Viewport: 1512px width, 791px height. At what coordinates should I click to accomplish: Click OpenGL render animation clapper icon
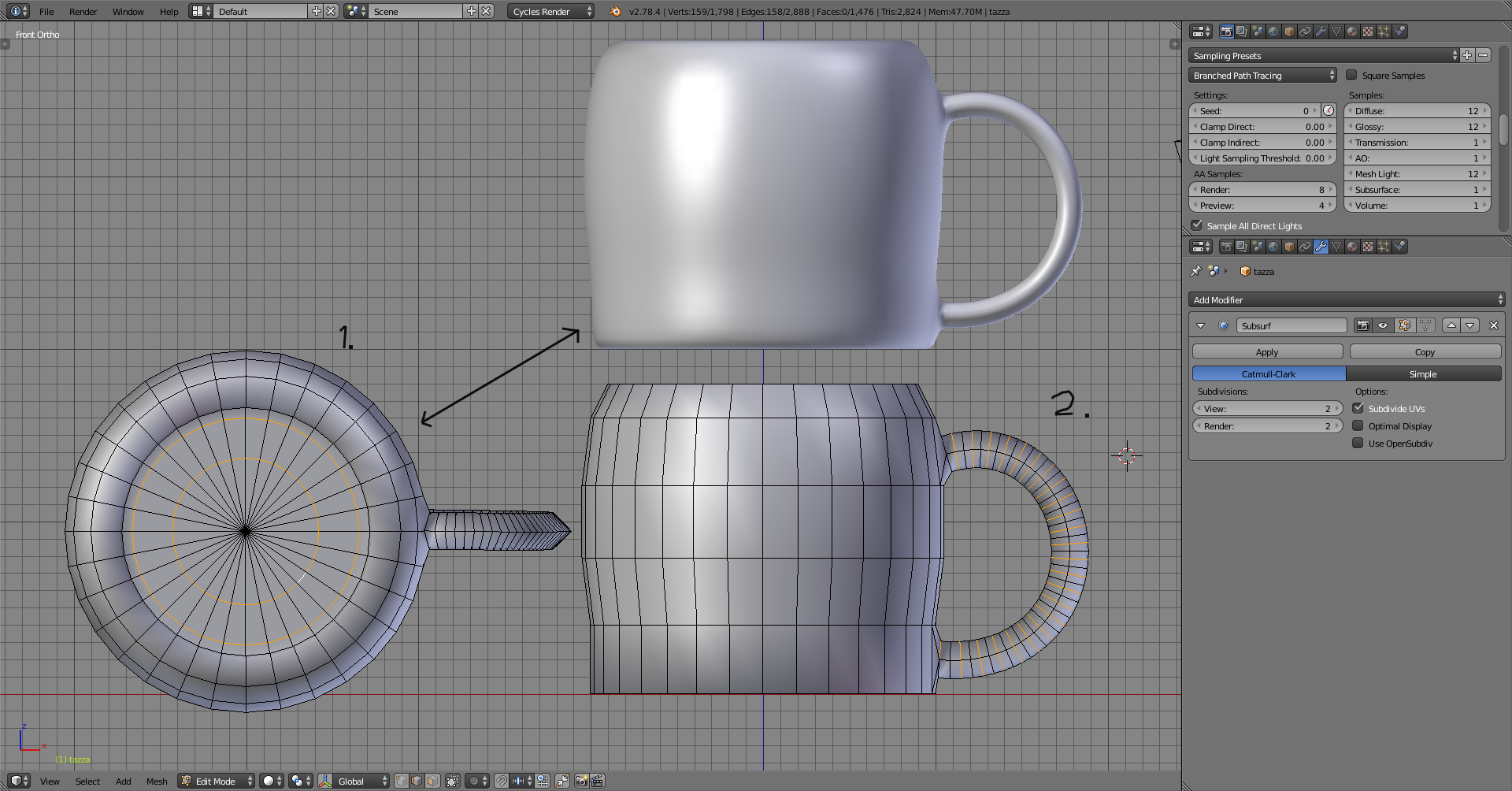[x=597, y=781]
